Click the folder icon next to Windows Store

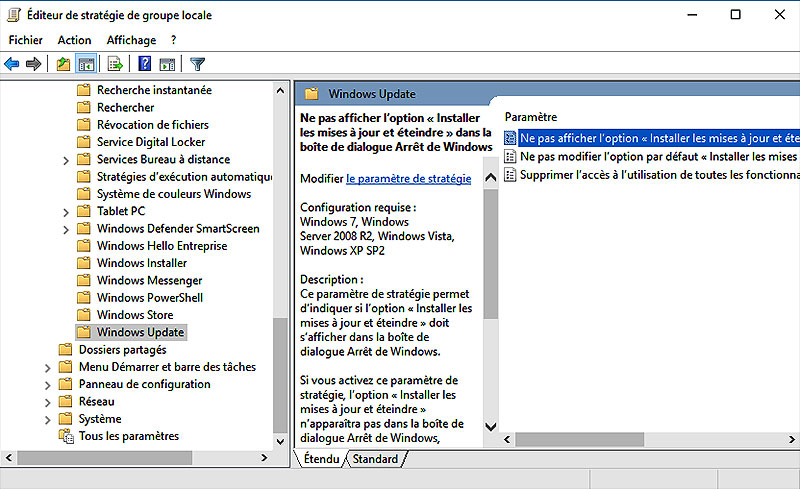[x=83, y=314]
